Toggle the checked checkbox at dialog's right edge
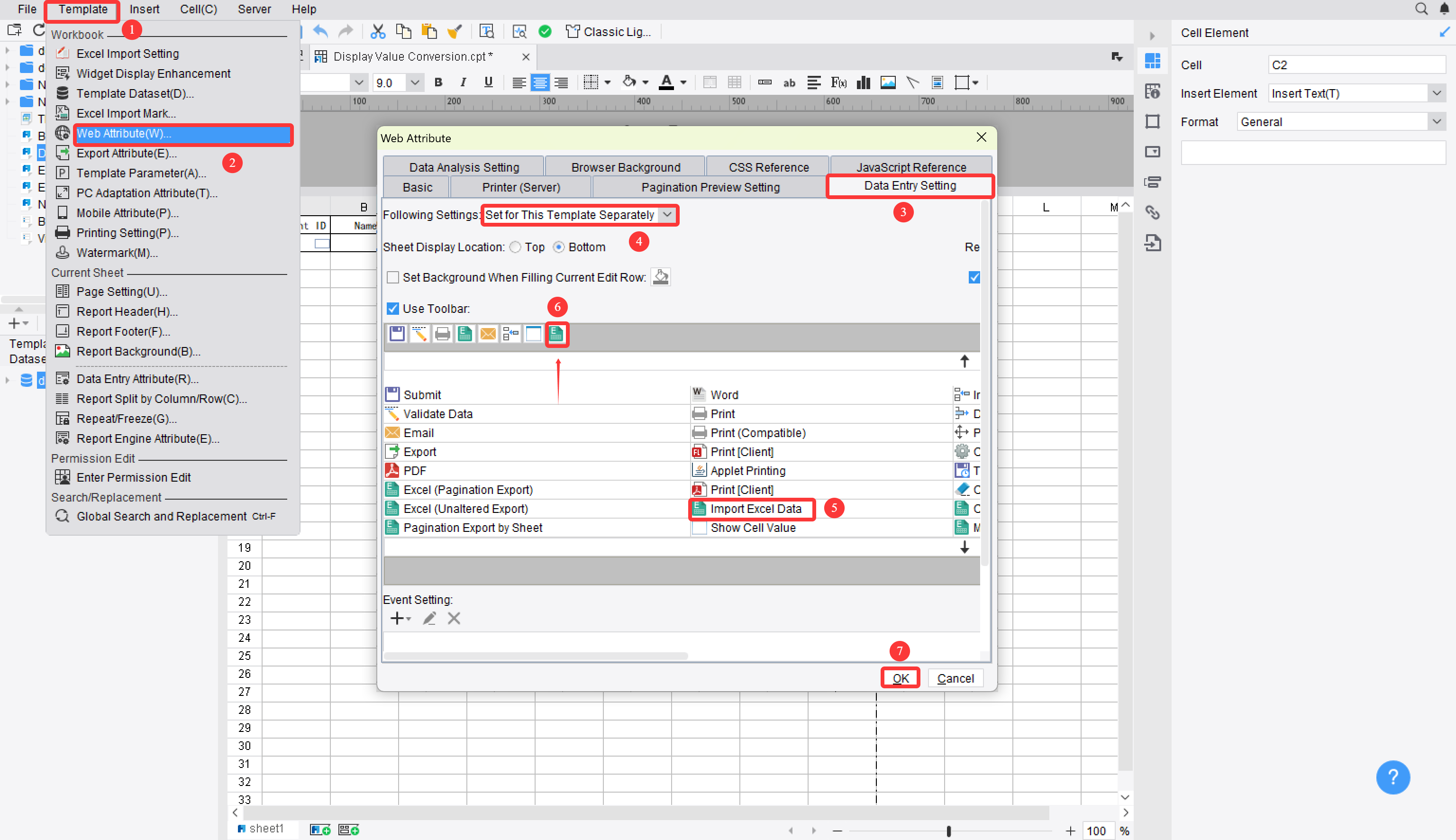 [974, 277]
